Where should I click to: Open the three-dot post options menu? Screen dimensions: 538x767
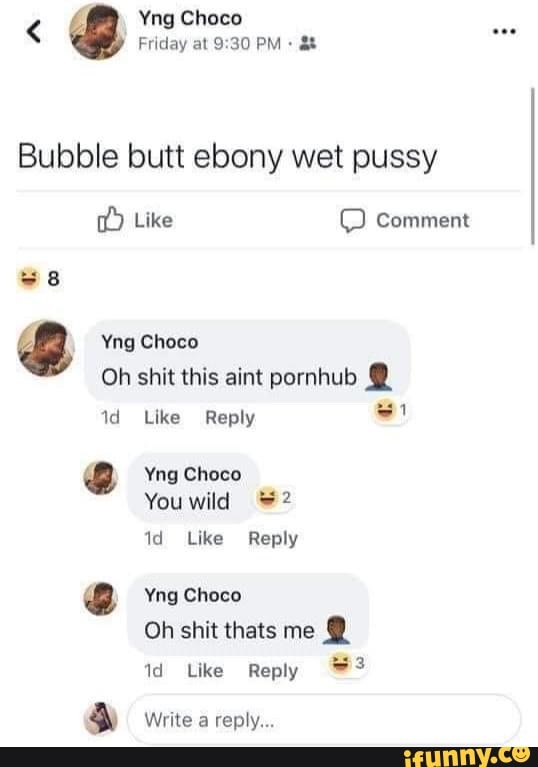(x=504, y=32)
